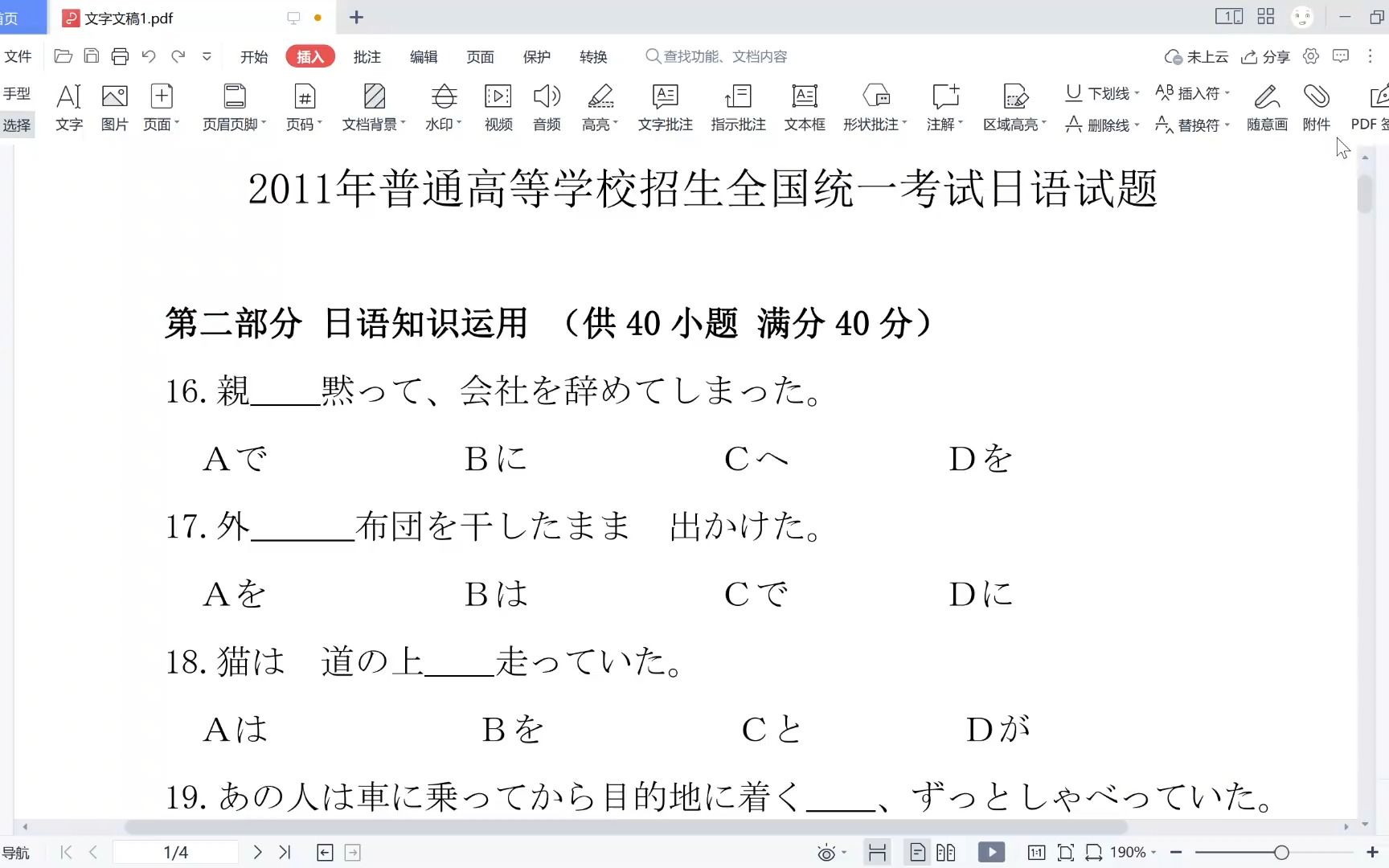
Task: Toggle the 导航 navigation panel
Action: point(16,853)
